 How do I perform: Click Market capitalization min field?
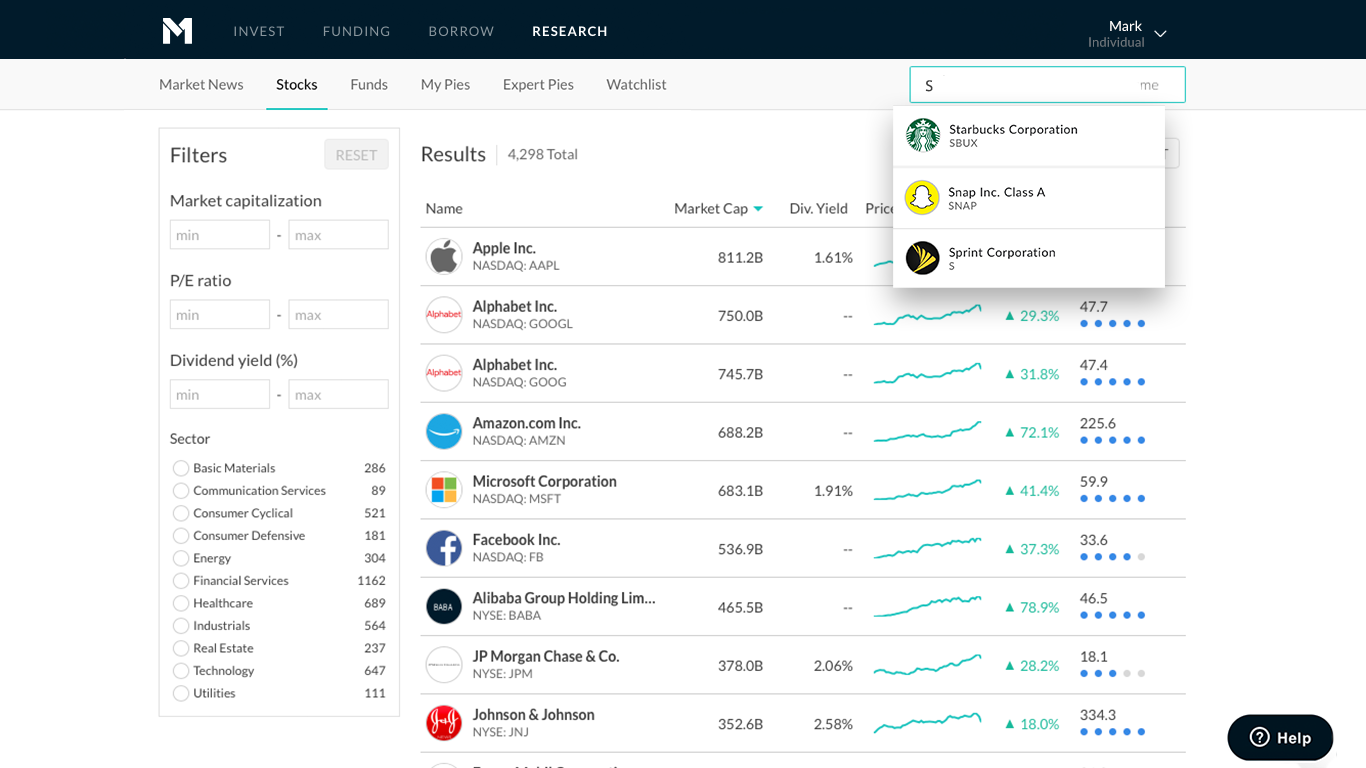click(220, 235)
